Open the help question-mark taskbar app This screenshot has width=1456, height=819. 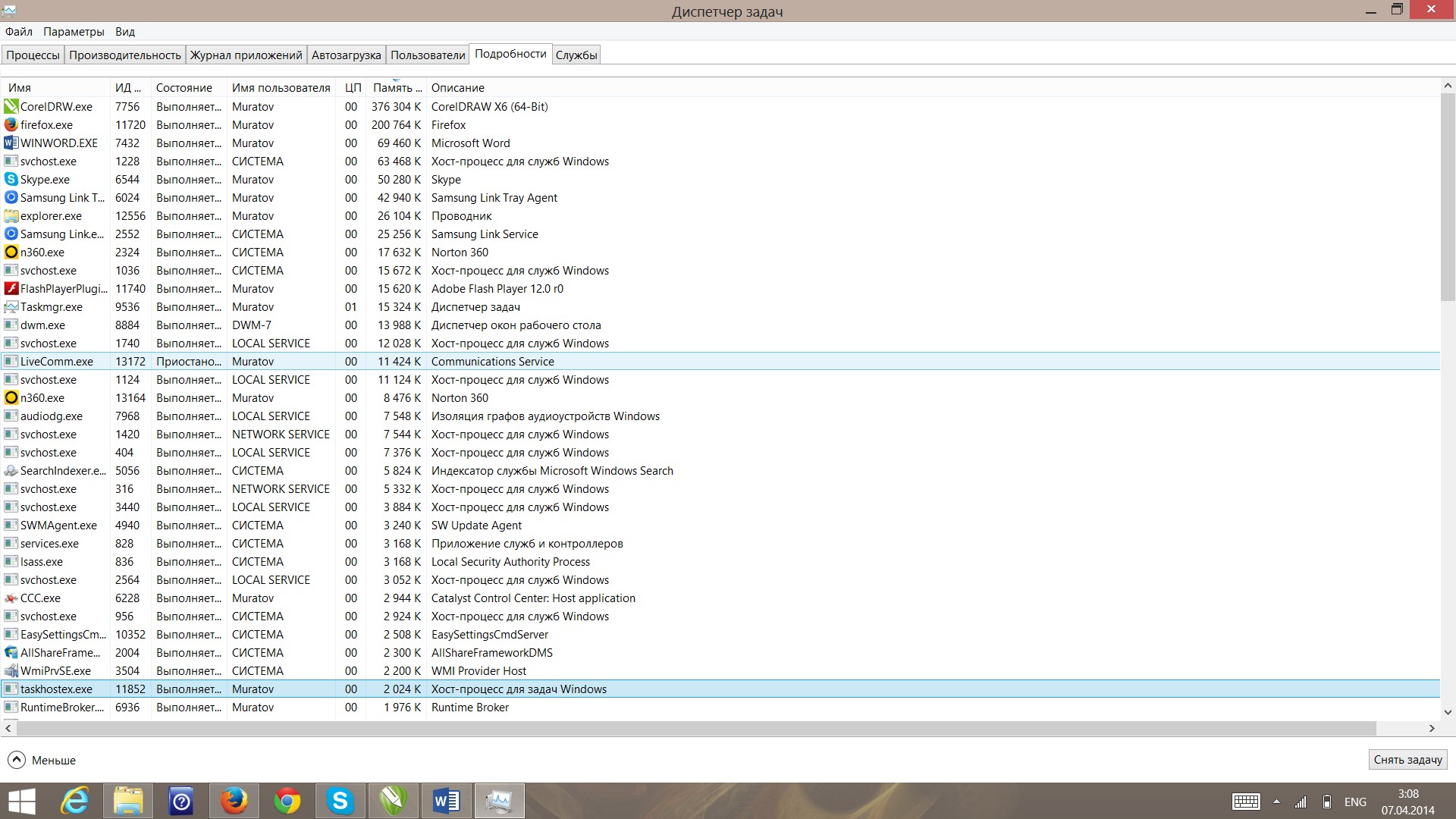click(x=181, y=801)
